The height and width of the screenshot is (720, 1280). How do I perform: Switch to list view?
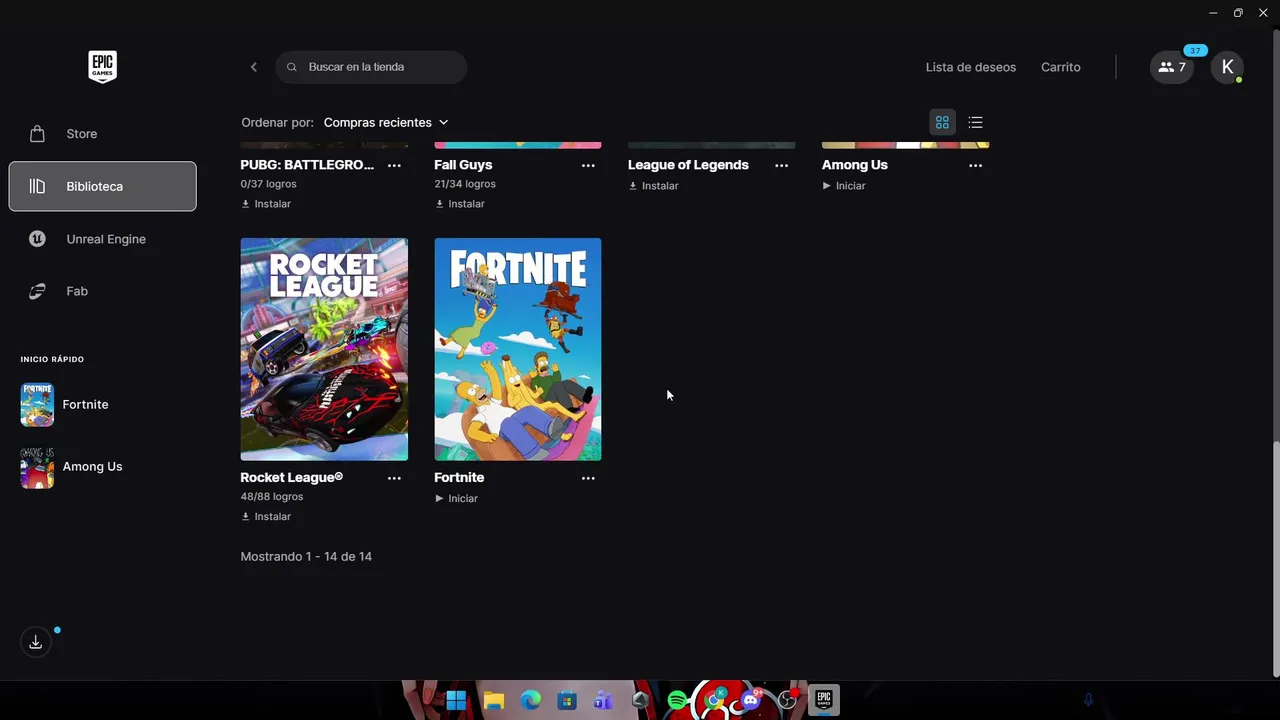click(976, 122)
